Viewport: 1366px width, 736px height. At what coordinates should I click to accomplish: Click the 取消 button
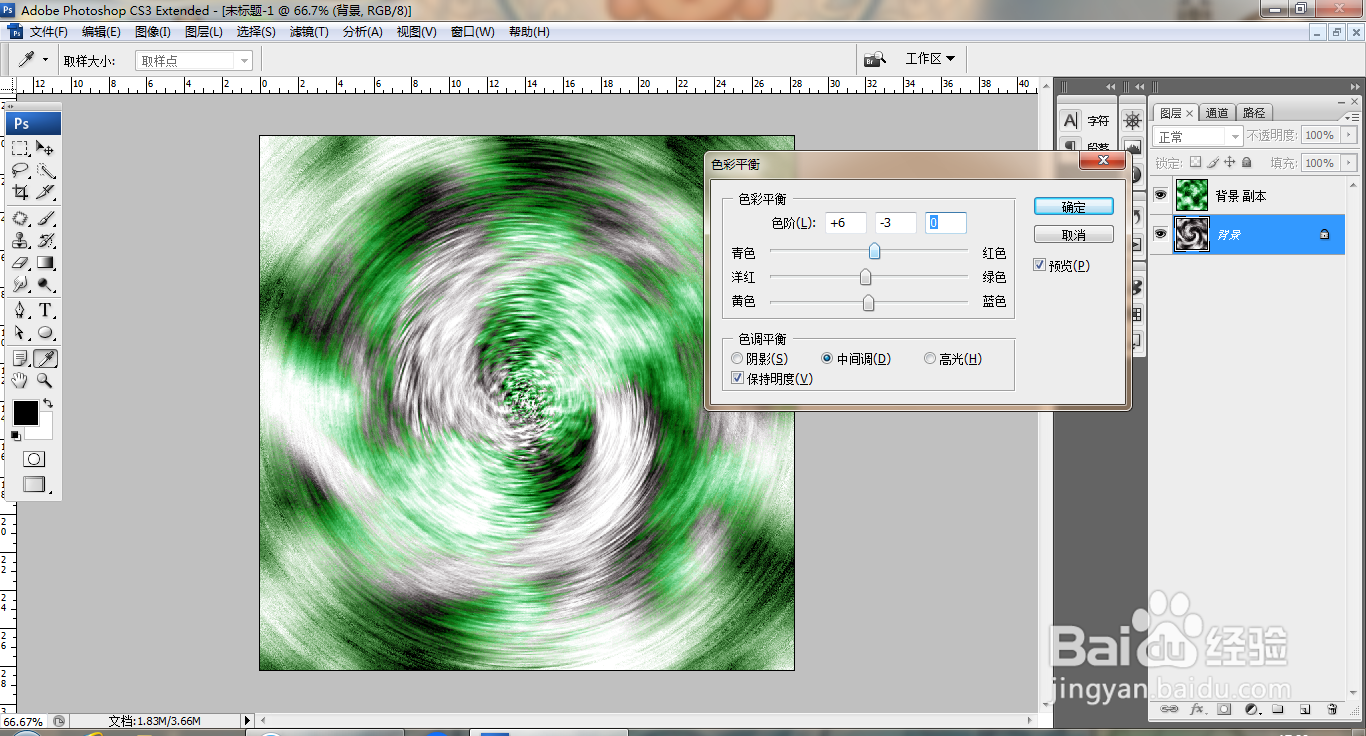pyautogui.click(x=1074, y=235)
